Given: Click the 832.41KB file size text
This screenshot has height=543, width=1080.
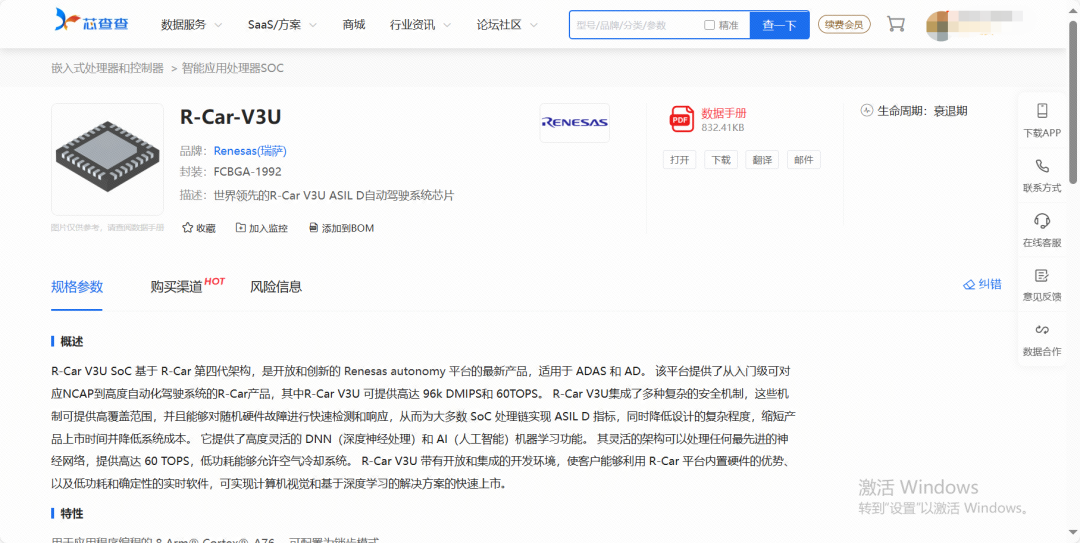Looking at the screenshot, I should pyautogui.click(x=723, y=128).
